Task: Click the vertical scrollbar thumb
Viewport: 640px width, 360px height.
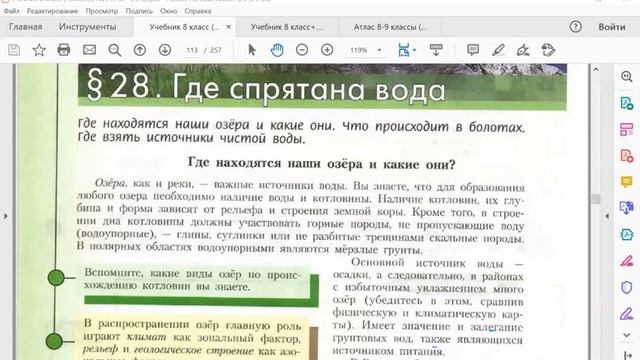Action: 596,199
